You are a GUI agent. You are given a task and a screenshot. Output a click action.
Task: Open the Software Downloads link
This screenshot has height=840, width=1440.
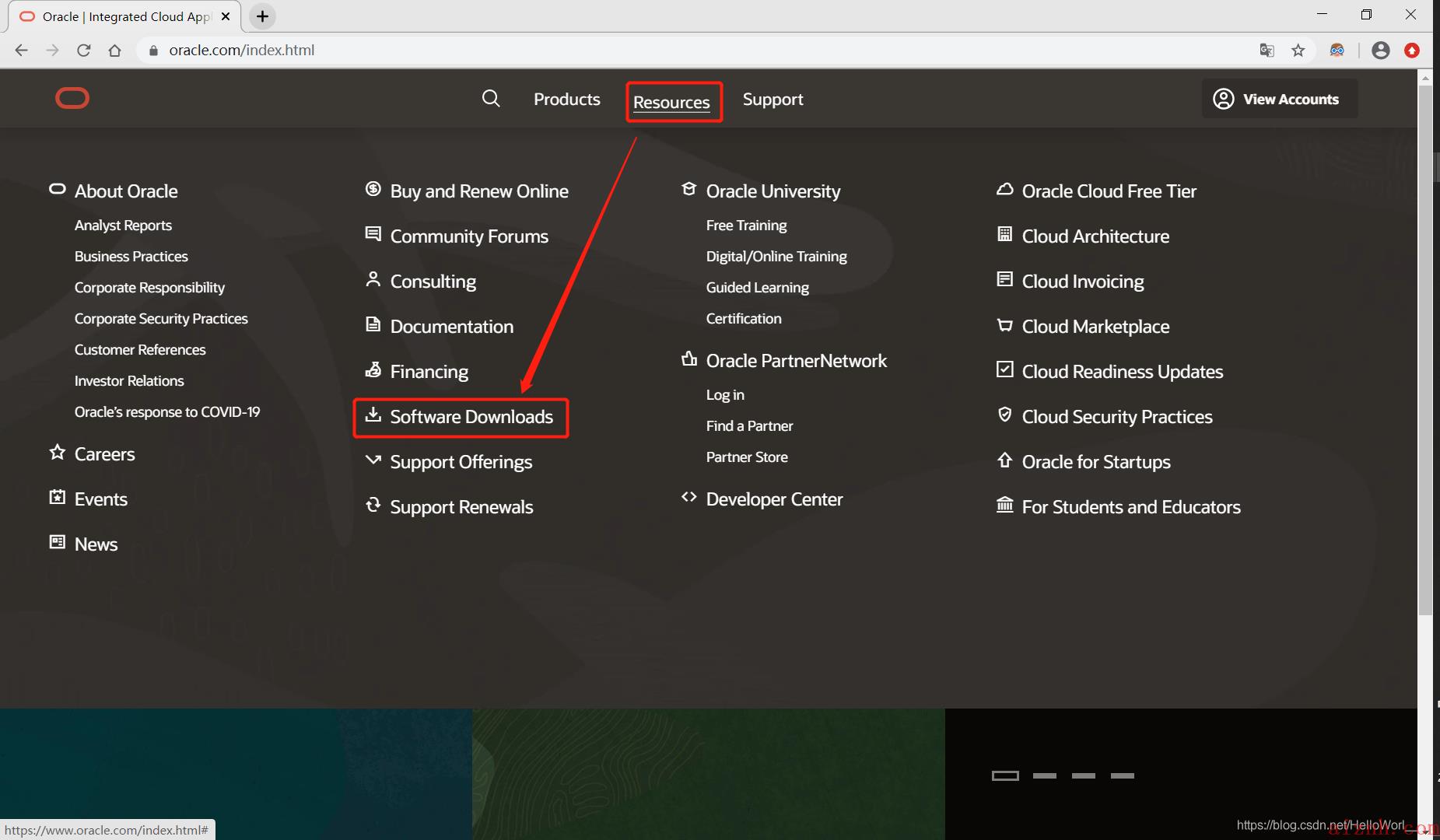coord(471,417)
